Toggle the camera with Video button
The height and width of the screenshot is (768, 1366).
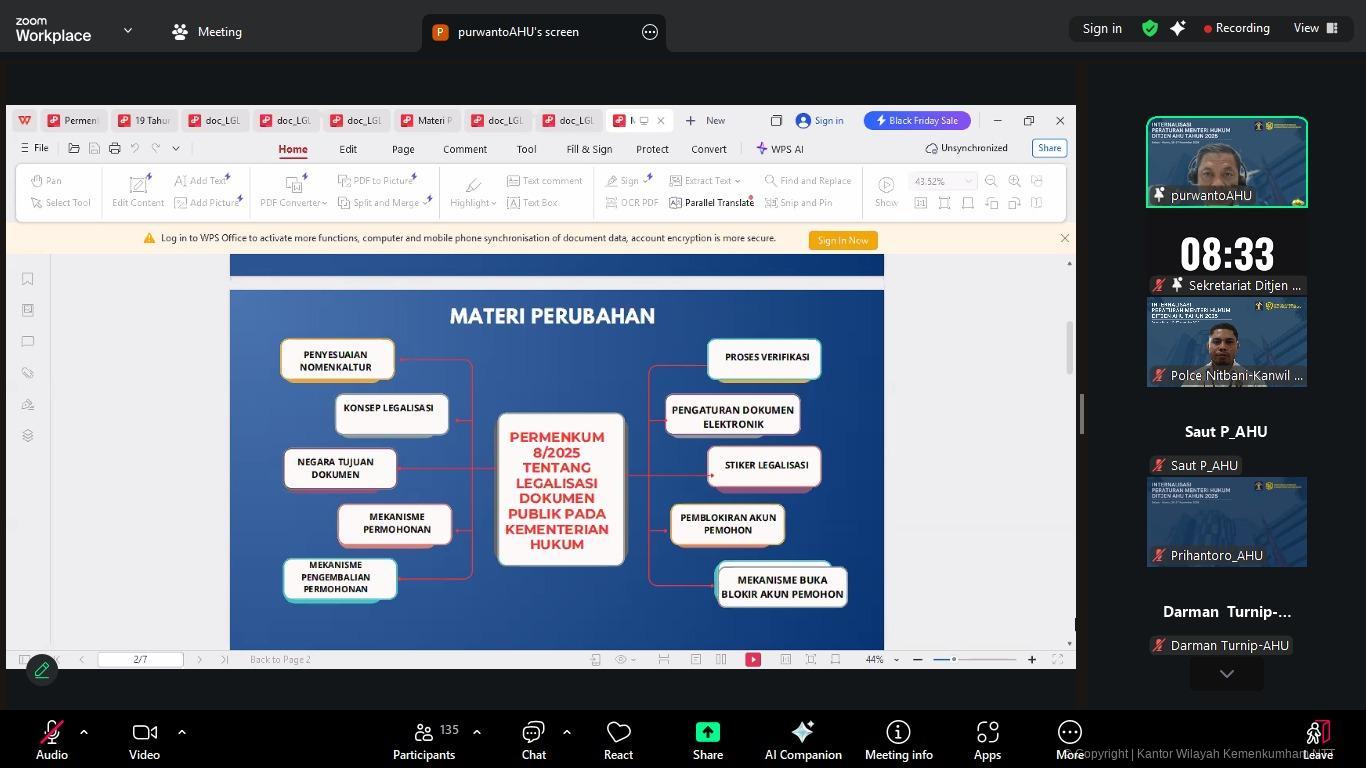144,740
